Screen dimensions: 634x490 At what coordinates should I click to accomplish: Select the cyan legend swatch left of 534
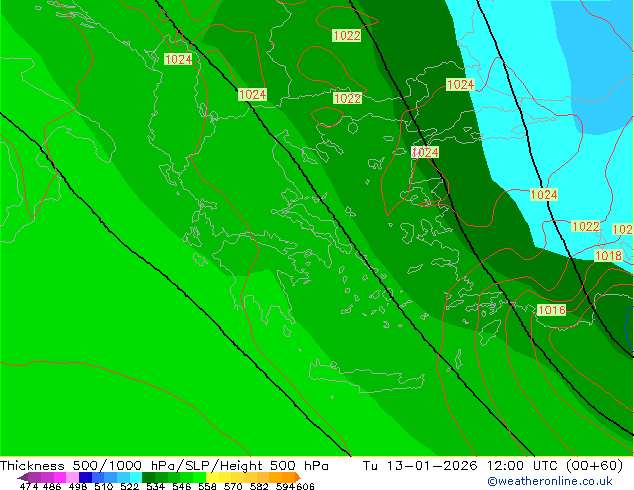point(136,477)
